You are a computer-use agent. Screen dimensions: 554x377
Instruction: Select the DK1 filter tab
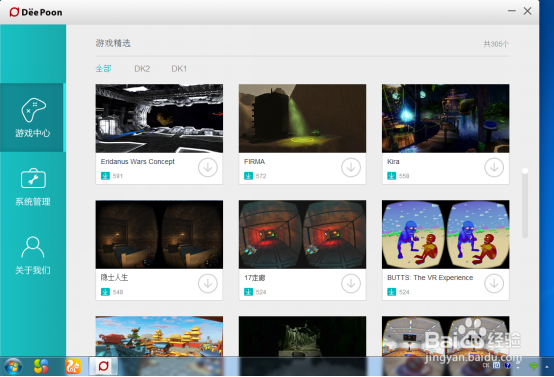coord(179,69)
